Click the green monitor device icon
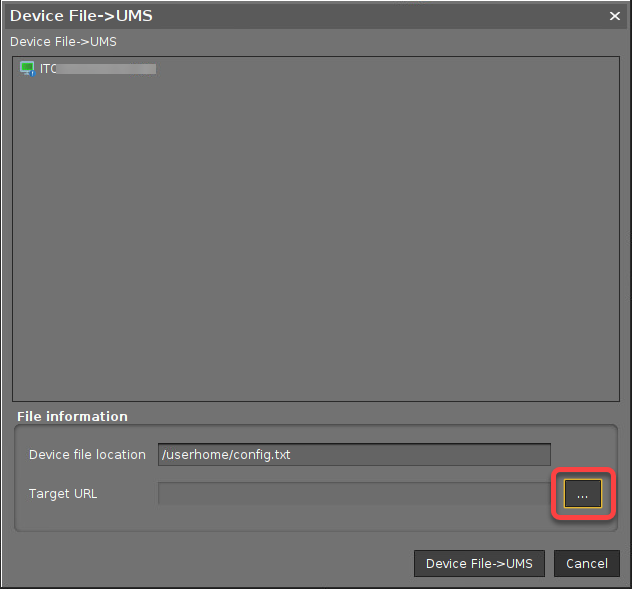 click(27, 68)
